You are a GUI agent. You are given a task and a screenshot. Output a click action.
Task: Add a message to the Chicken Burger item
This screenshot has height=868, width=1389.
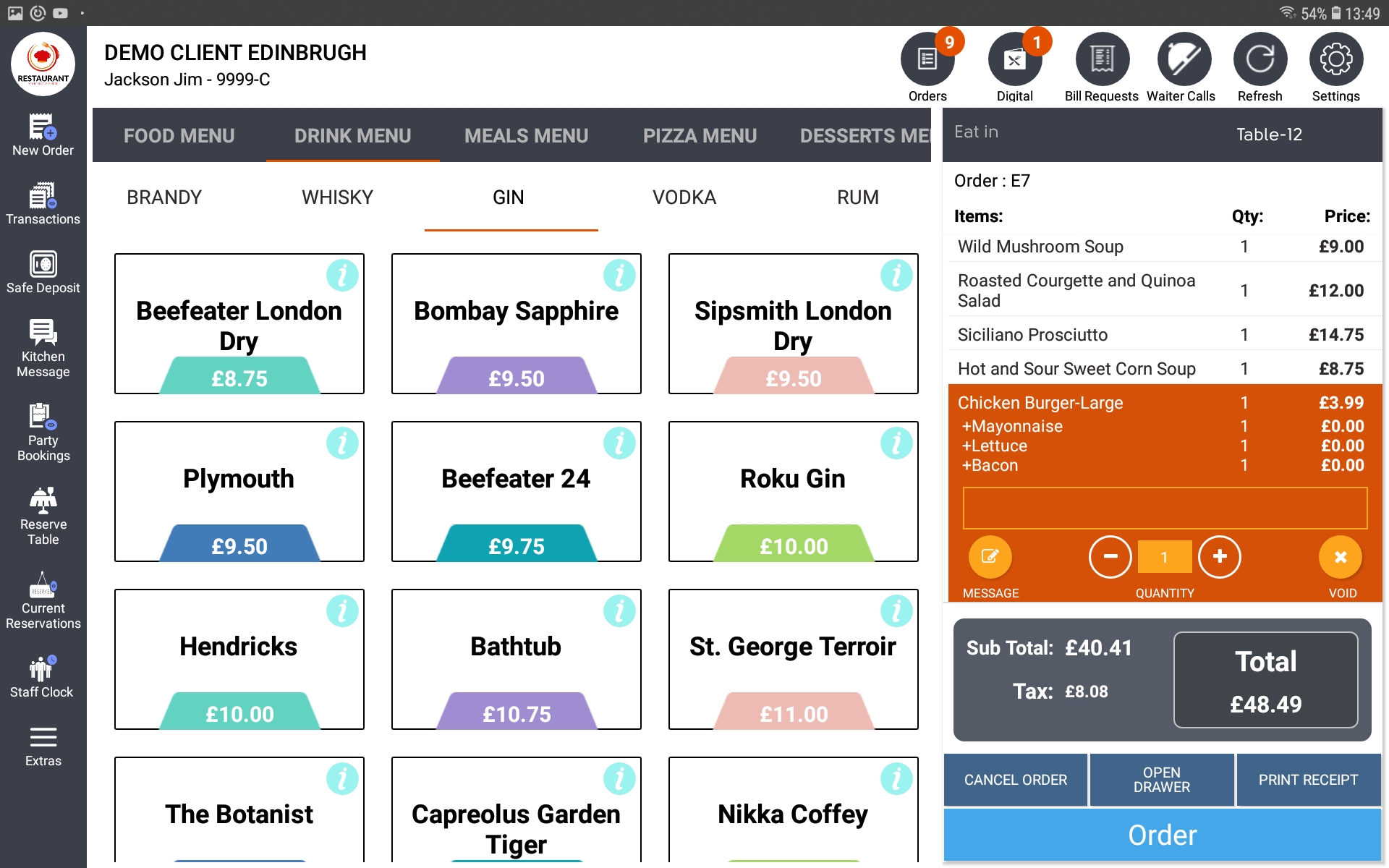pyautogui.click(x=990, y=557)
